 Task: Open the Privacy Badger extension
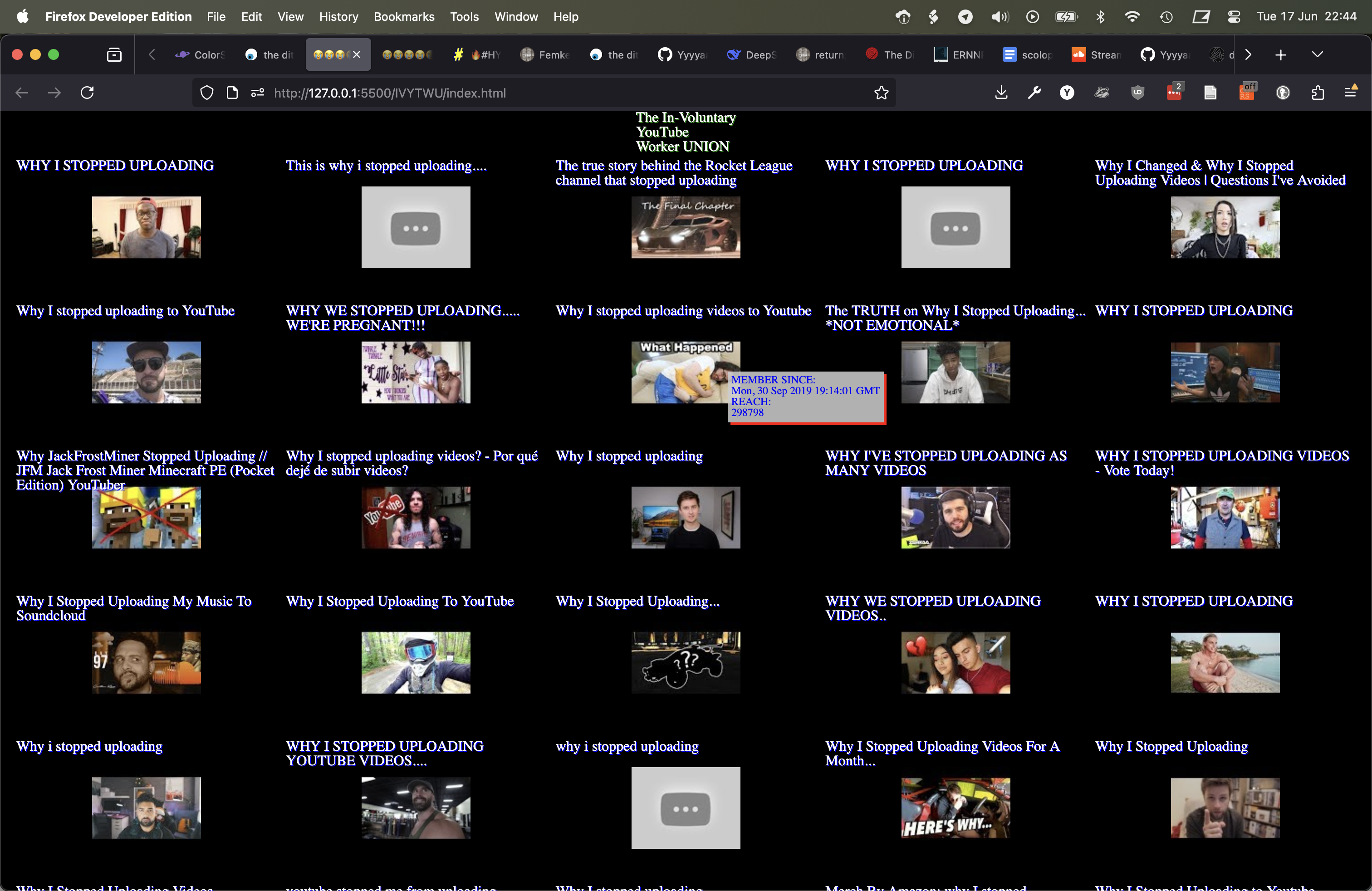pyautogui.click(x=1102, y=92)
